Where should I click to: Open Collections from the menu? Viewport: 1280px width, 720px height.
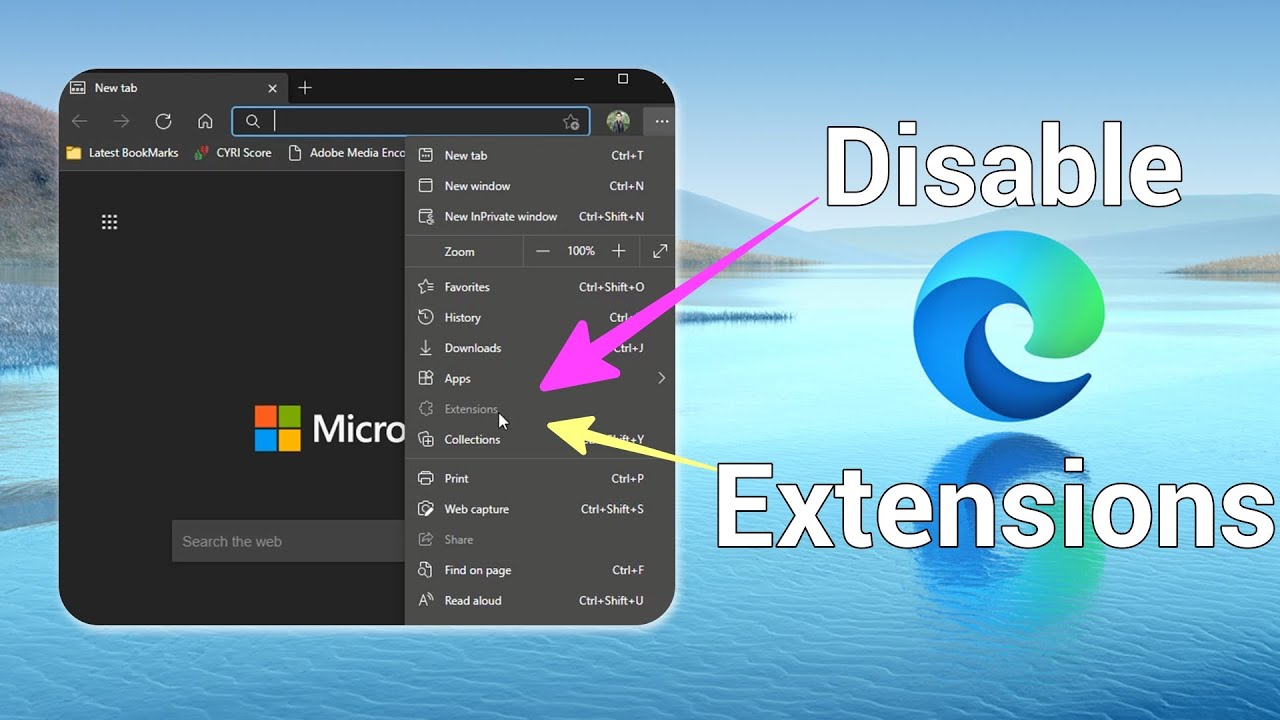540,439
